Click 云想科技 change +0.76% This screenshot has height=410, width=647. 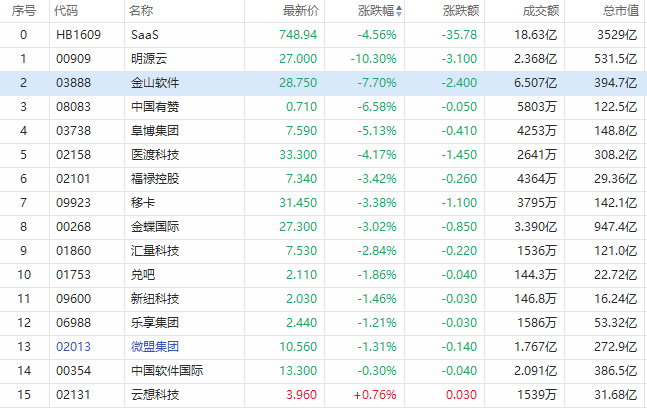click(x=375, y=394)
